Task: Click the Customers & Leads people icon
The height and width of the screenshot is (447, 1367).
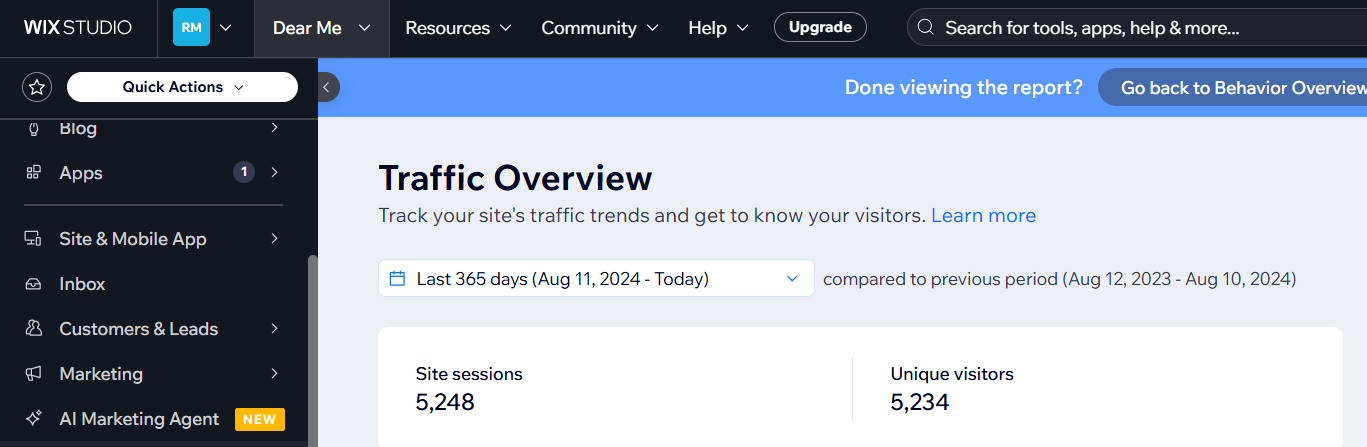Action: [x=34, y=329]
